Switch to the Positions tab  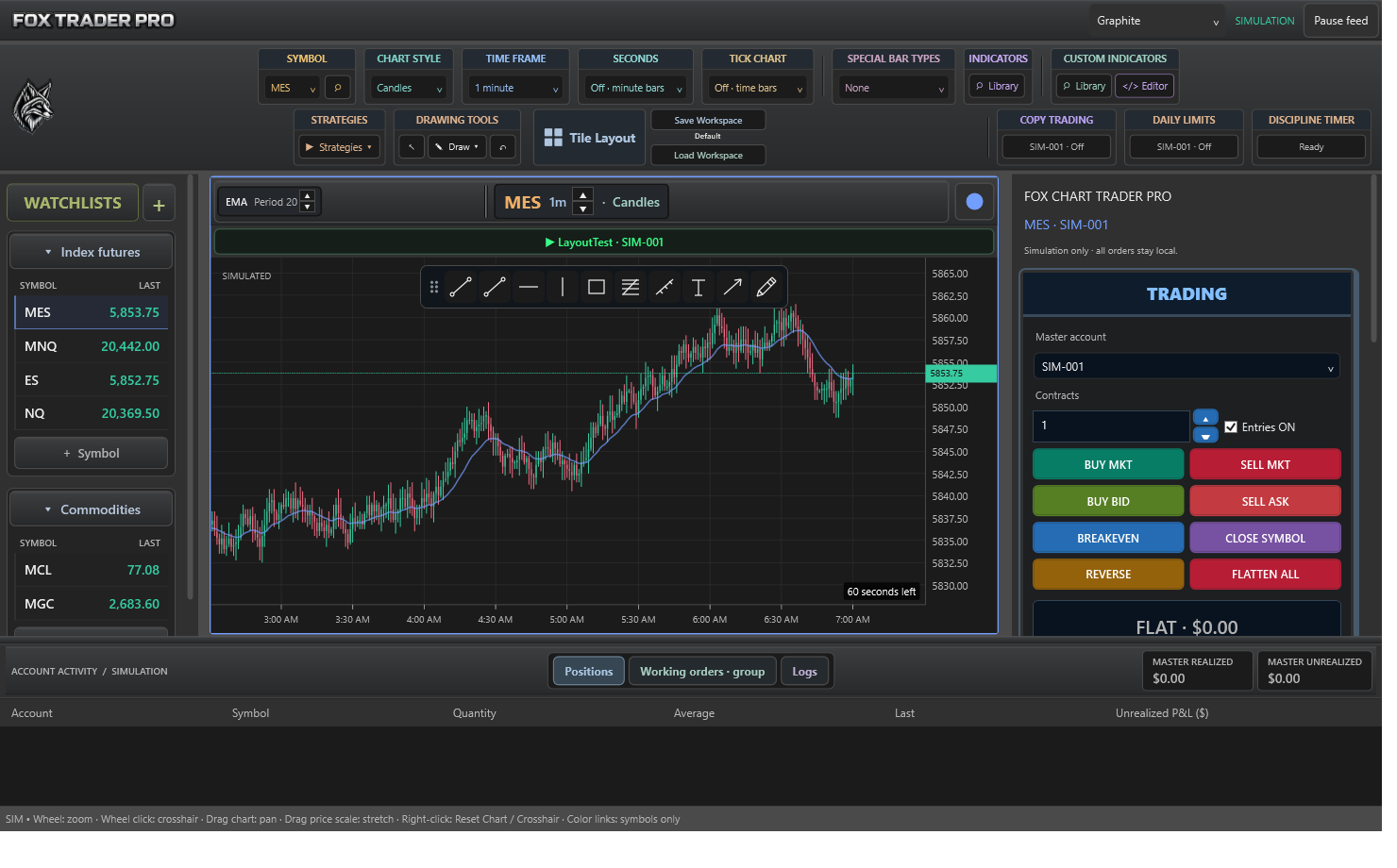[x=589, y=672]
